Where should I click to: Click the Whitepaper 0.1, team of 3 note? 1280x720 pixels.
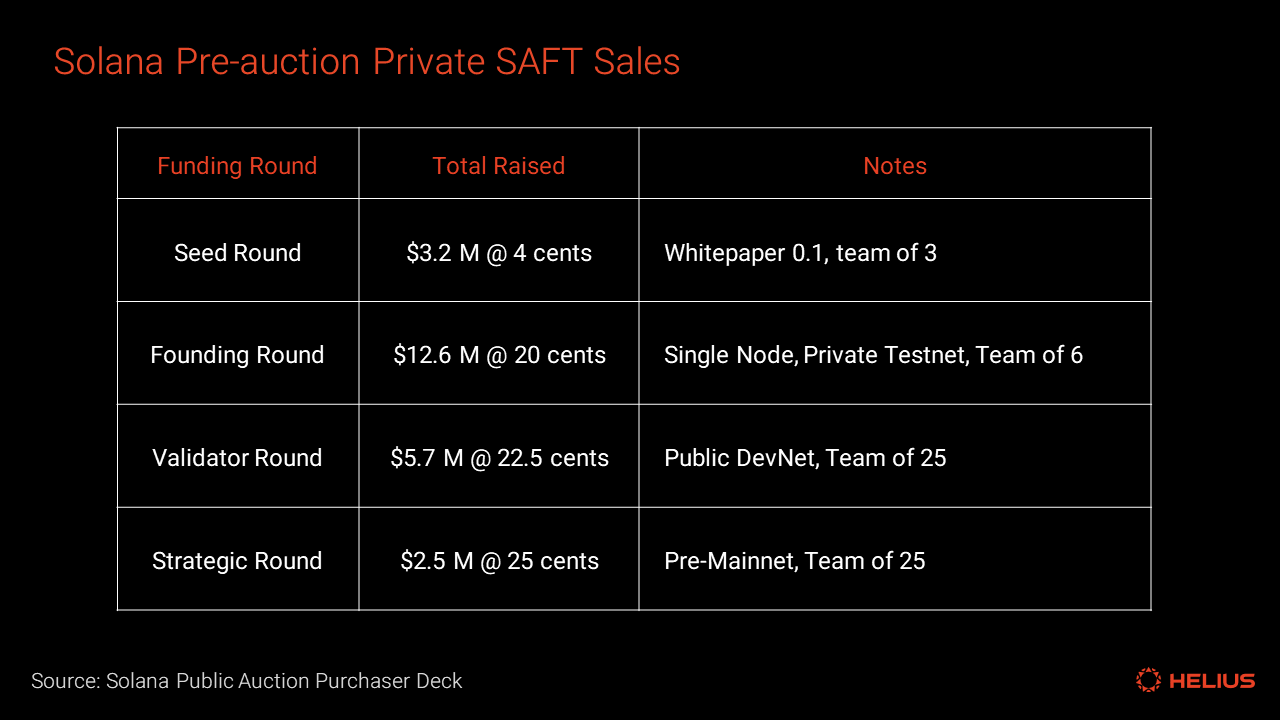[x=800, y=253]
